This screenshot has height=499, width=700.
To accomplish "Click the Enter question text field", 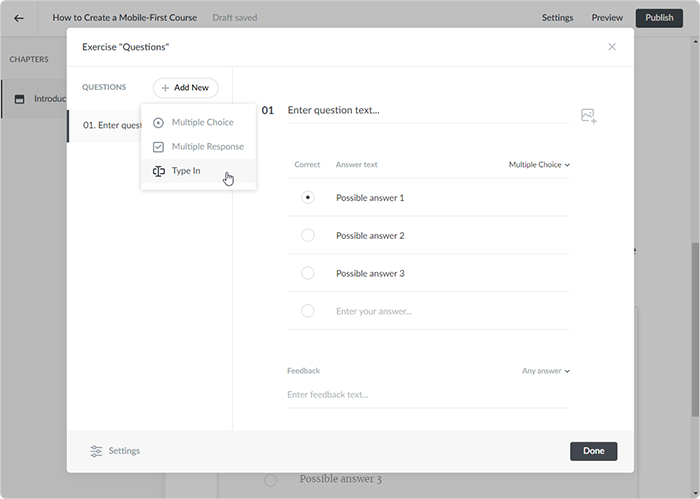I will (x=428, y=111).
